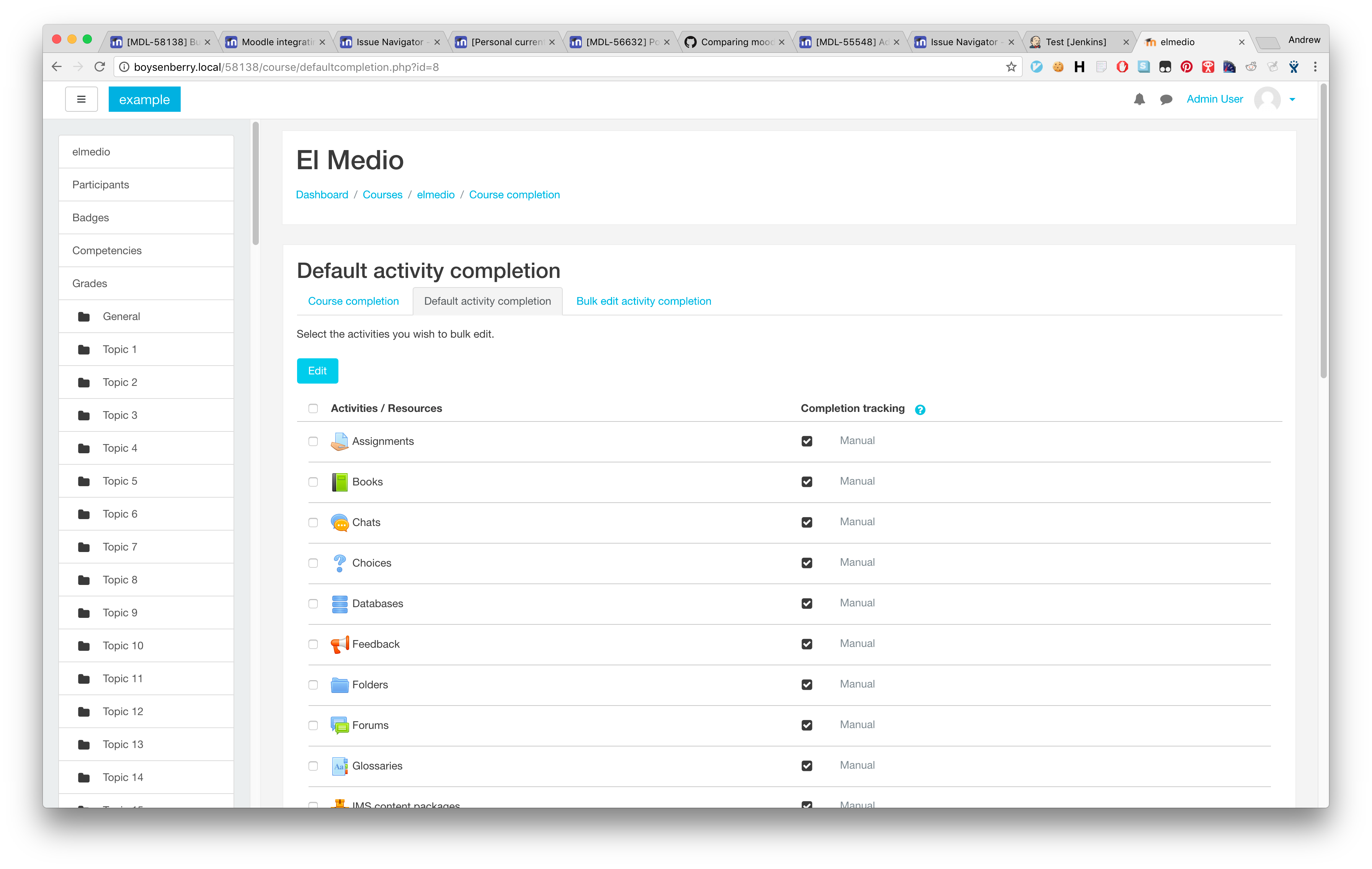Image resolution: width=1372 pixels, height=869 pixels.
Task: Click the Folders activity icon
Action: click(x=340, y=684)
